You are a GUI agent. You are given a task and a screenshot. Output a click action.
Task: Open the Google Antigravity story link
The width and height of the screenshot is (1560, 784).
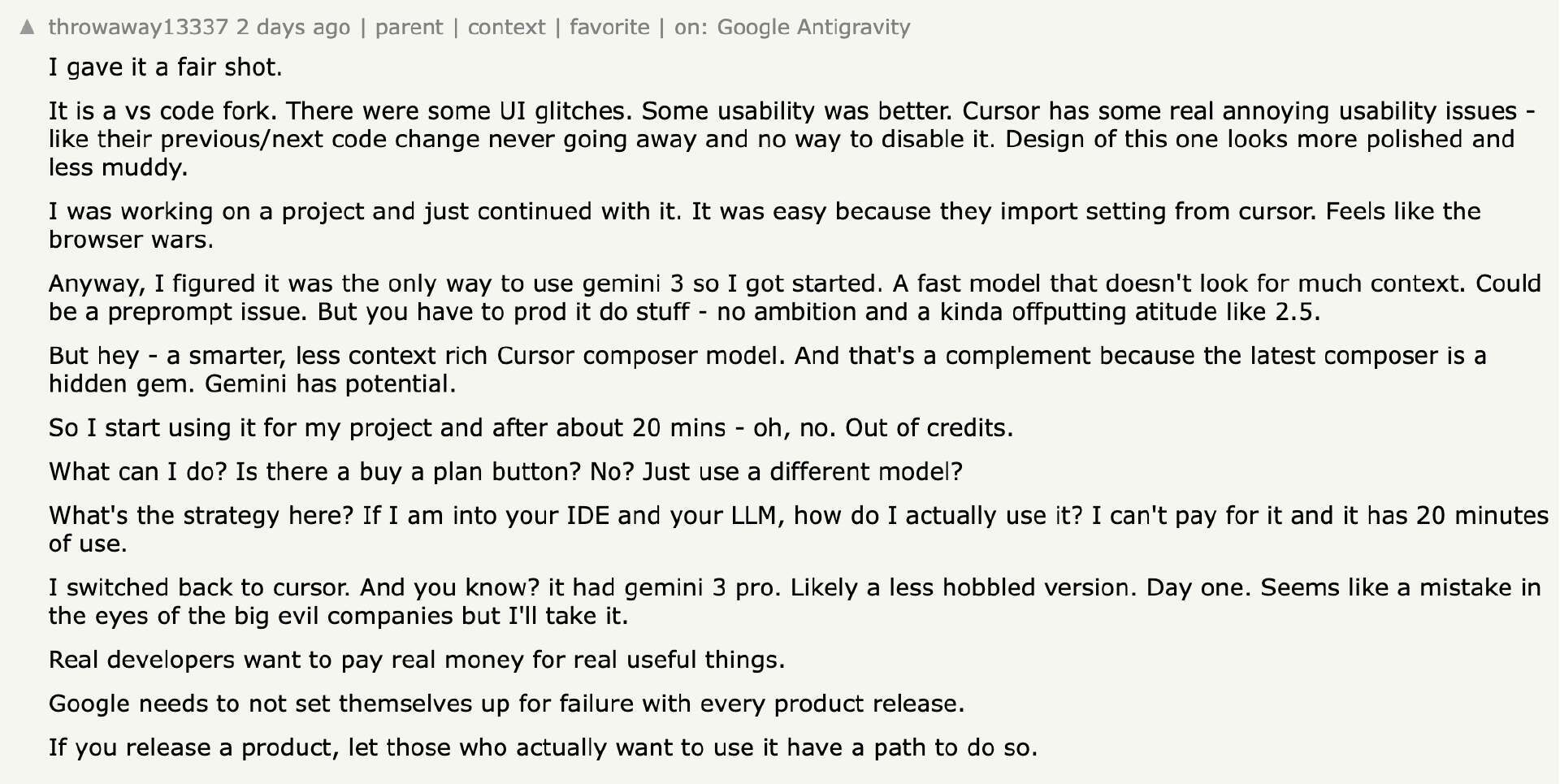[x=813, y=27]
